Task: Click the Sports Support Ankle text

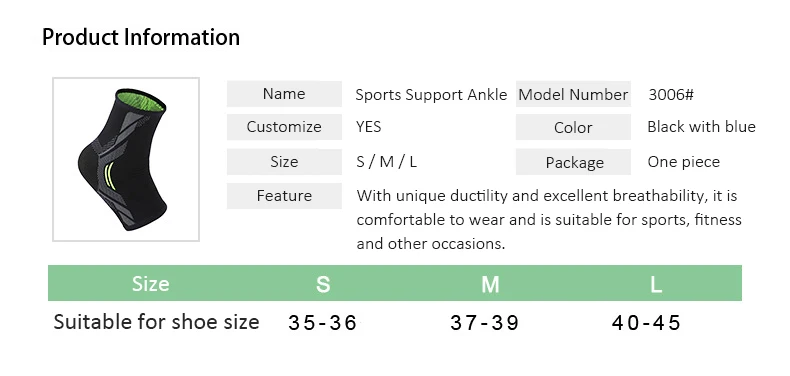Action: (431, 95)
